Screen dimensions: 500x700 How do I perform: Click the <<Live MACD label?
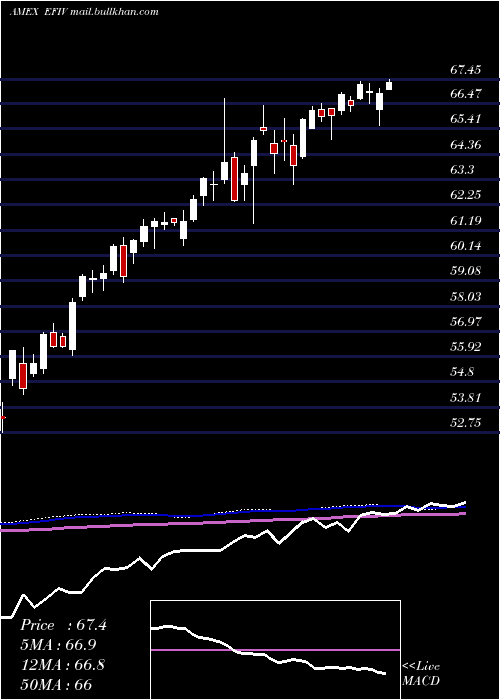(421, 674)
